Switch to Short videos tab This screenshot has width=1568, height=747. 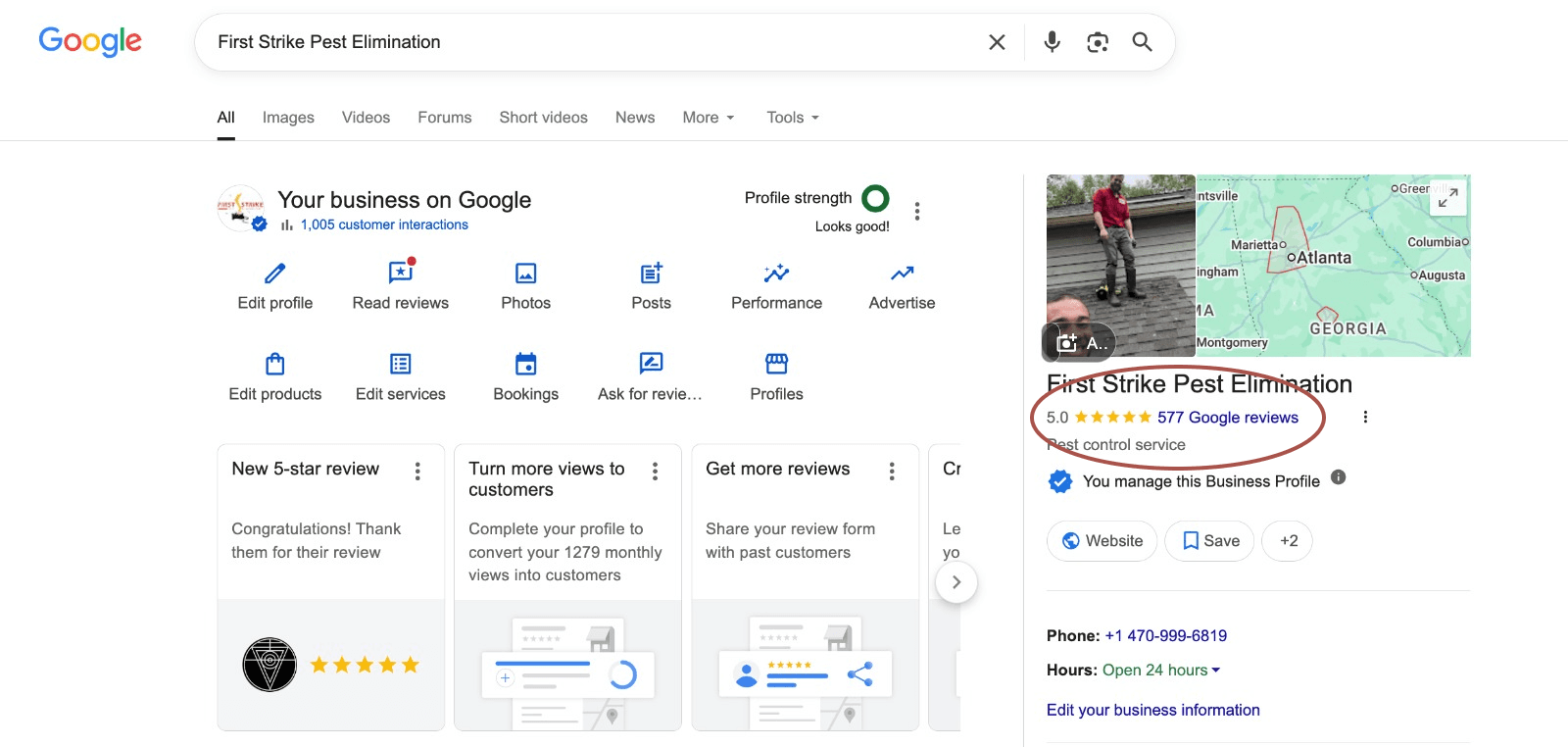tap(544, 118)
